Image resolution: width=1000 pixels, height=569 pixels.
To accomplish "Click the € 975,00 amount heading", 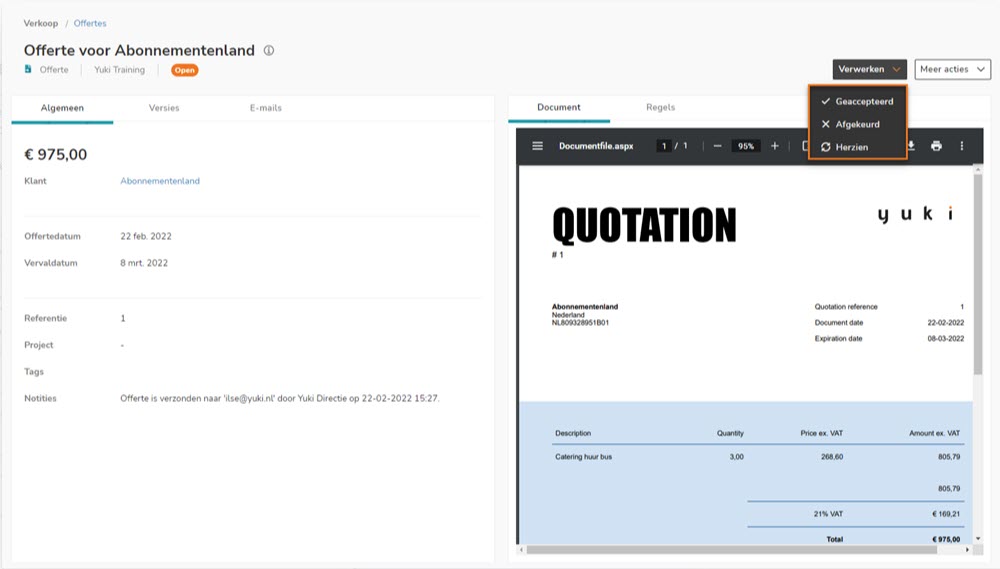I will click(x=55, y=154).
